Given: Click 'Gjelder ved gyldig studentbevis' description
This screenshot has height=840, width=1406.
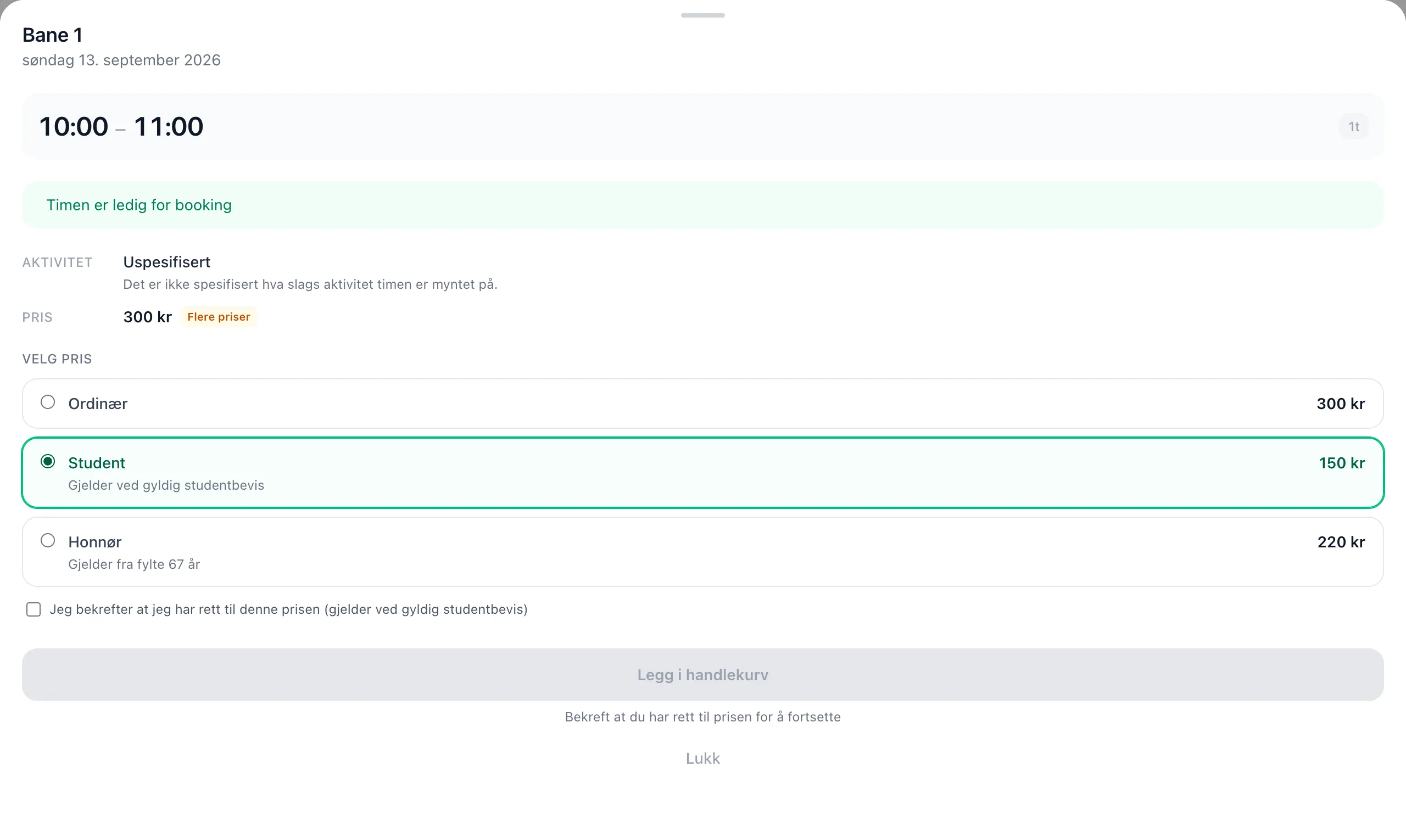Looking at the screenshot, I should coord(166,485).
